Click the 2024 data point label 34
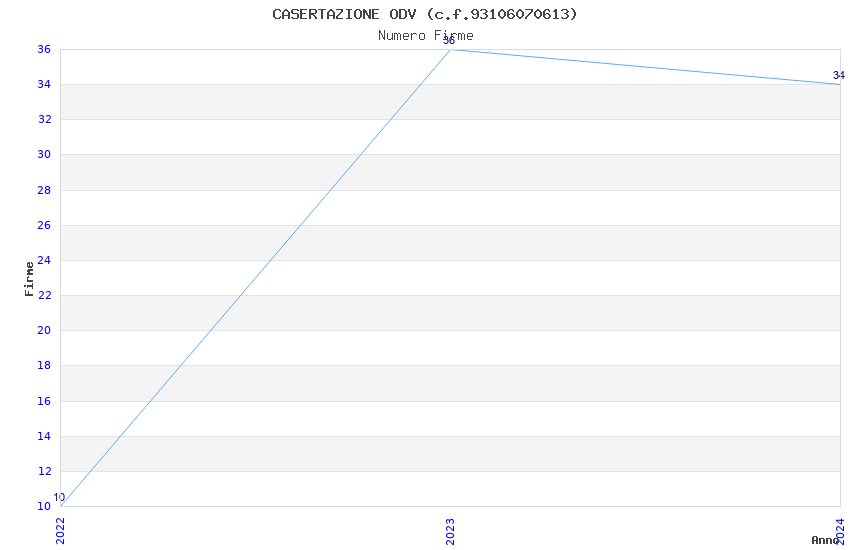The image size is (850, 550). 839,75
